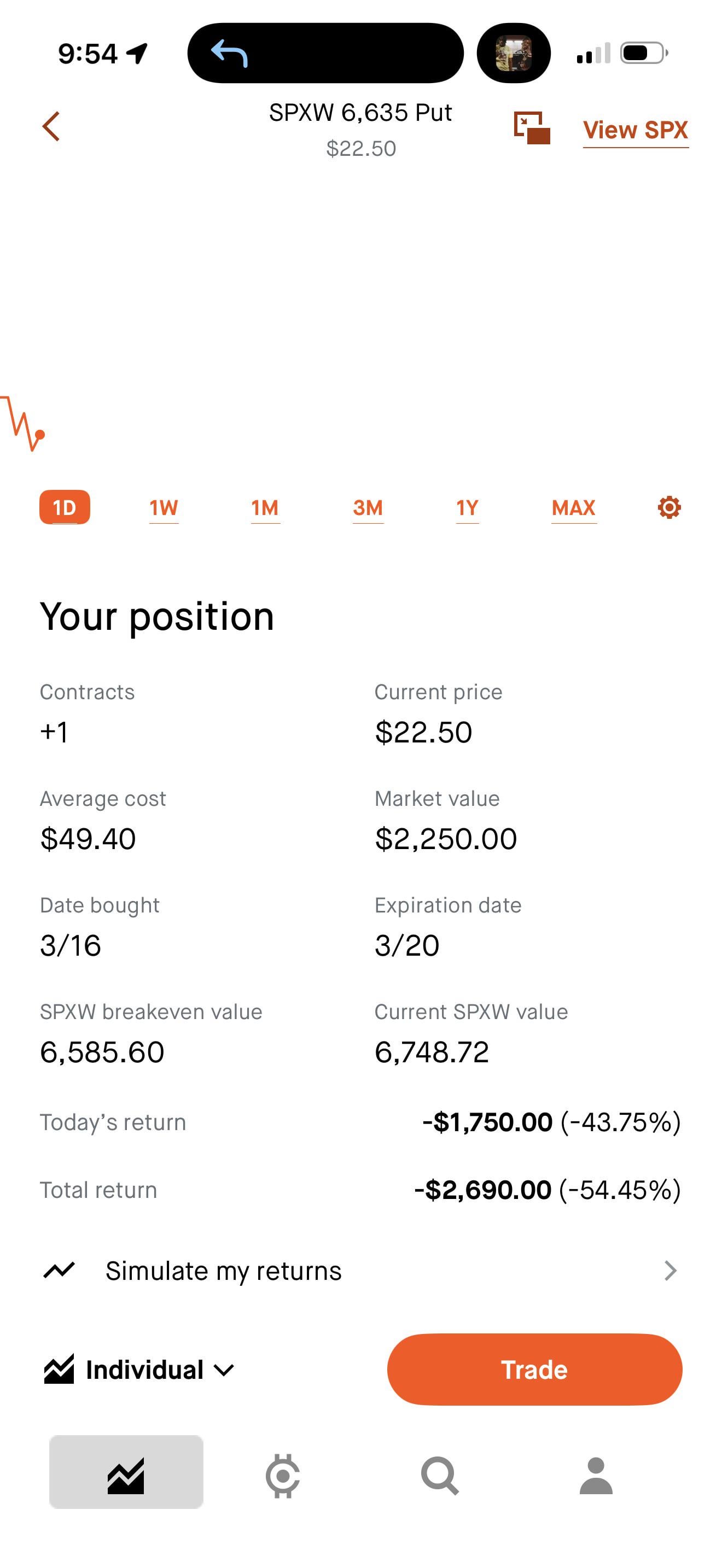Follow the View SPX link
The width and height of the screenshot is (722, 1568).
(635, 130)
